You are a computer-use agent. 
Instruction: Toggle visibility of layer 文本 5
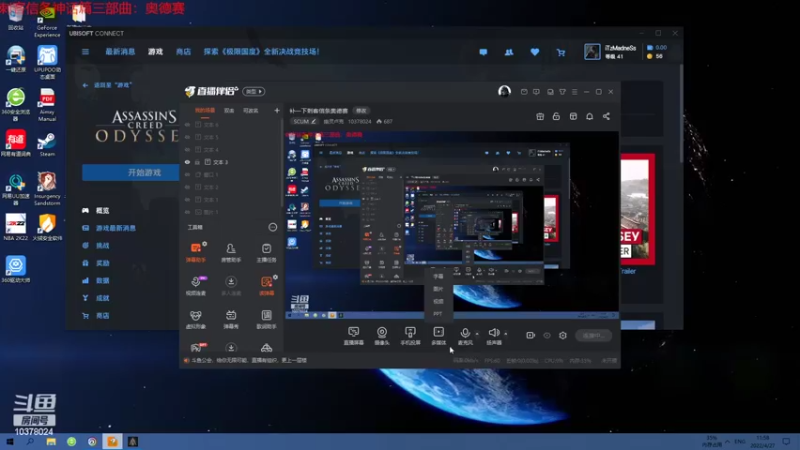187,137
